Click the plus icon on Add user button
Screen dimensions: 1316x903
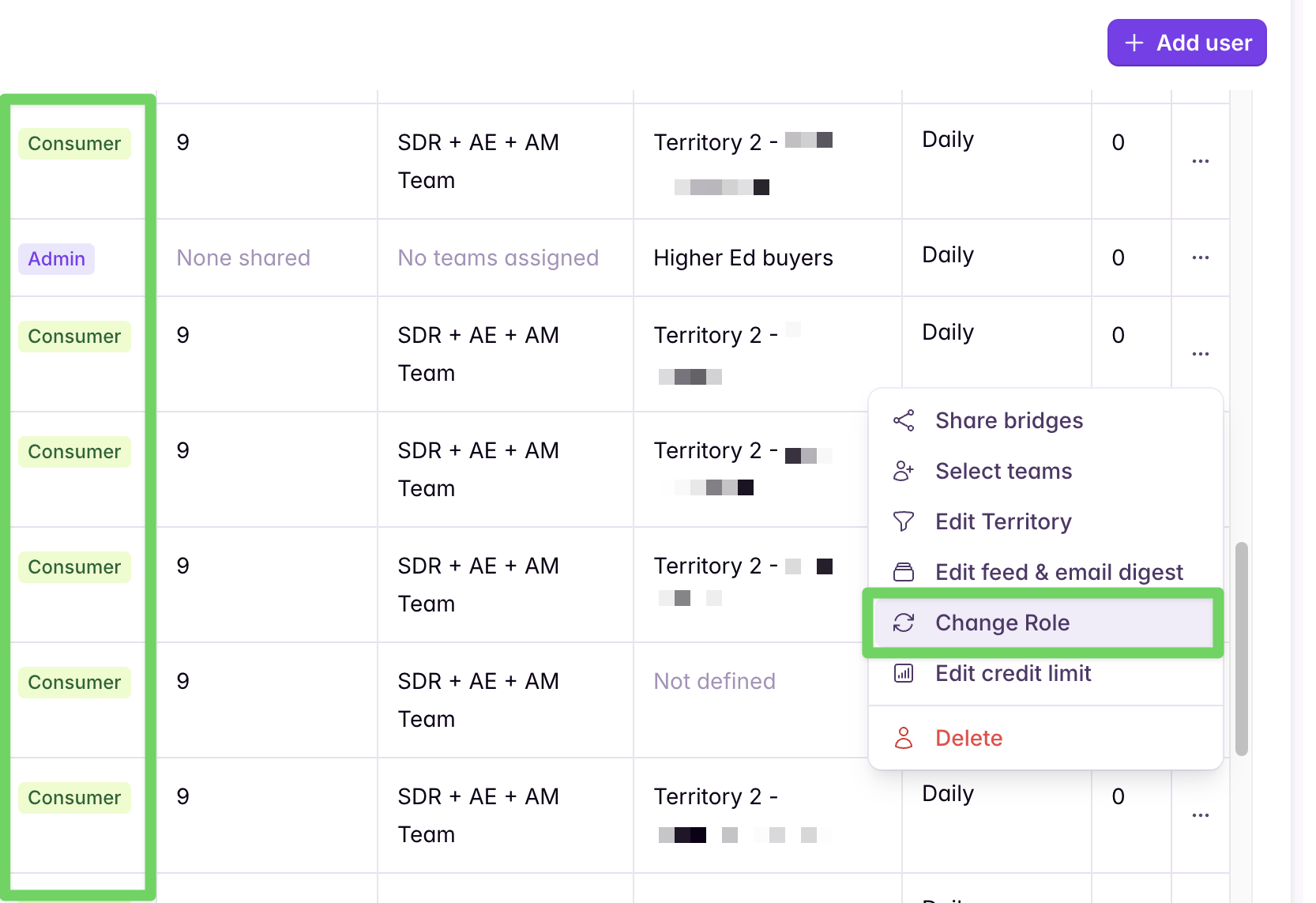coord(1134,43)
